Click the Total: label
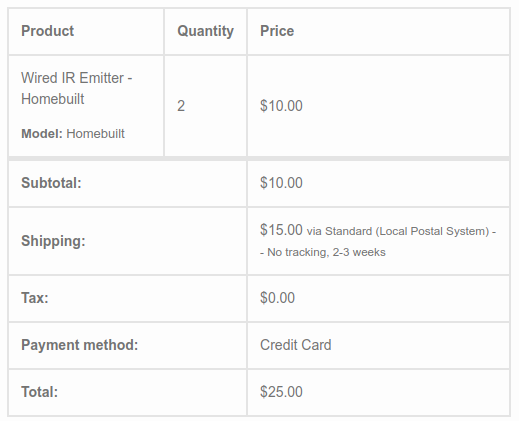Screen dimensions: 519x421 [x=39, y=392]
